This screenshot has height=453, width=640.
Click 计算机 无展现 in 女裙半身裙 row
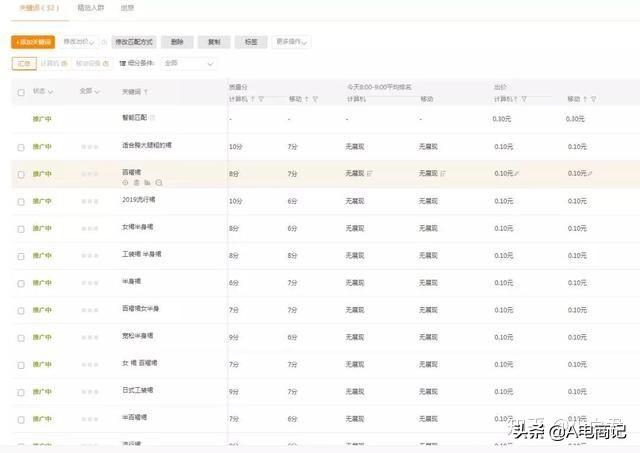coord(355,229)
